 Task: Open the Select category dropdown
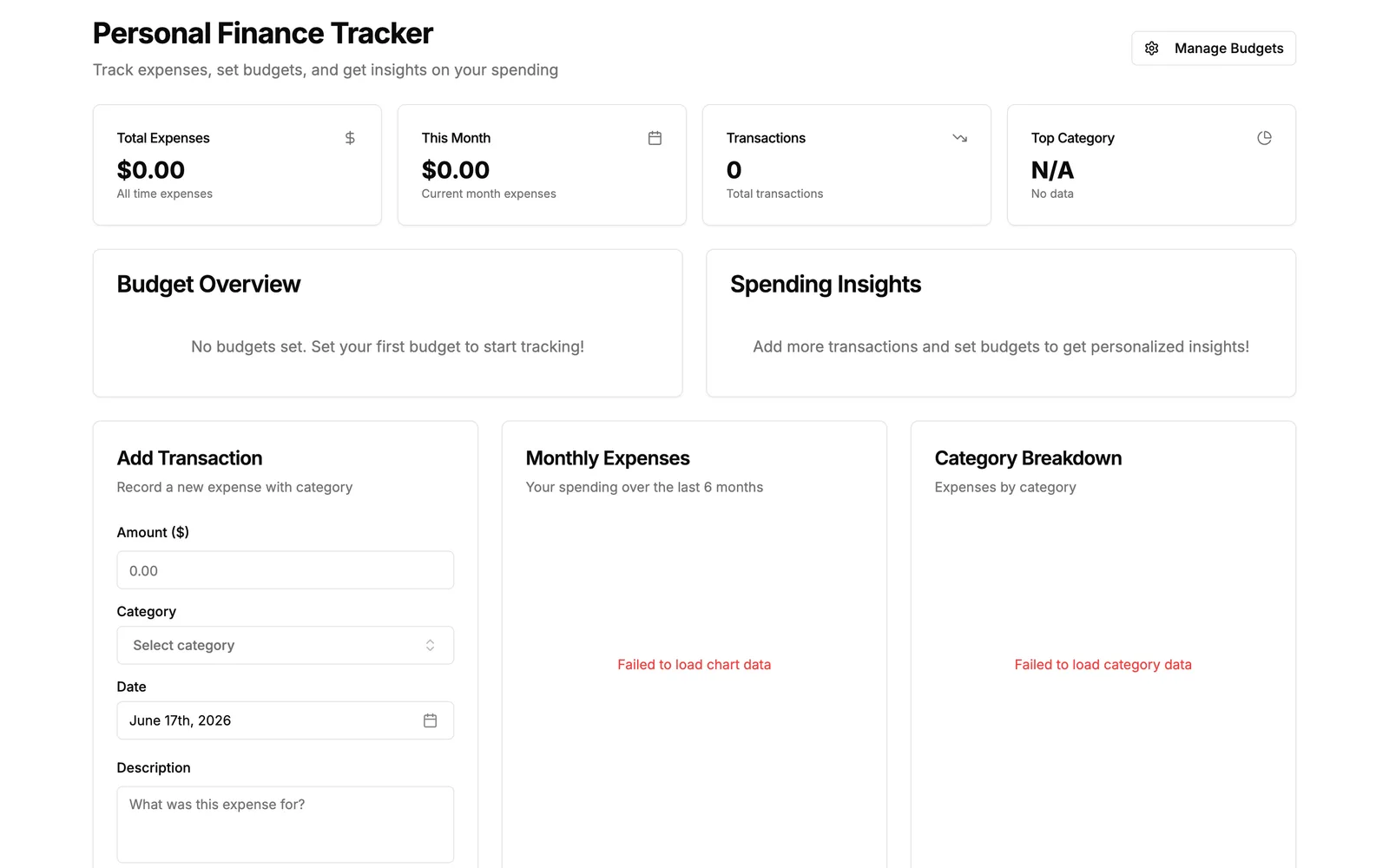(x=285, y=645)
